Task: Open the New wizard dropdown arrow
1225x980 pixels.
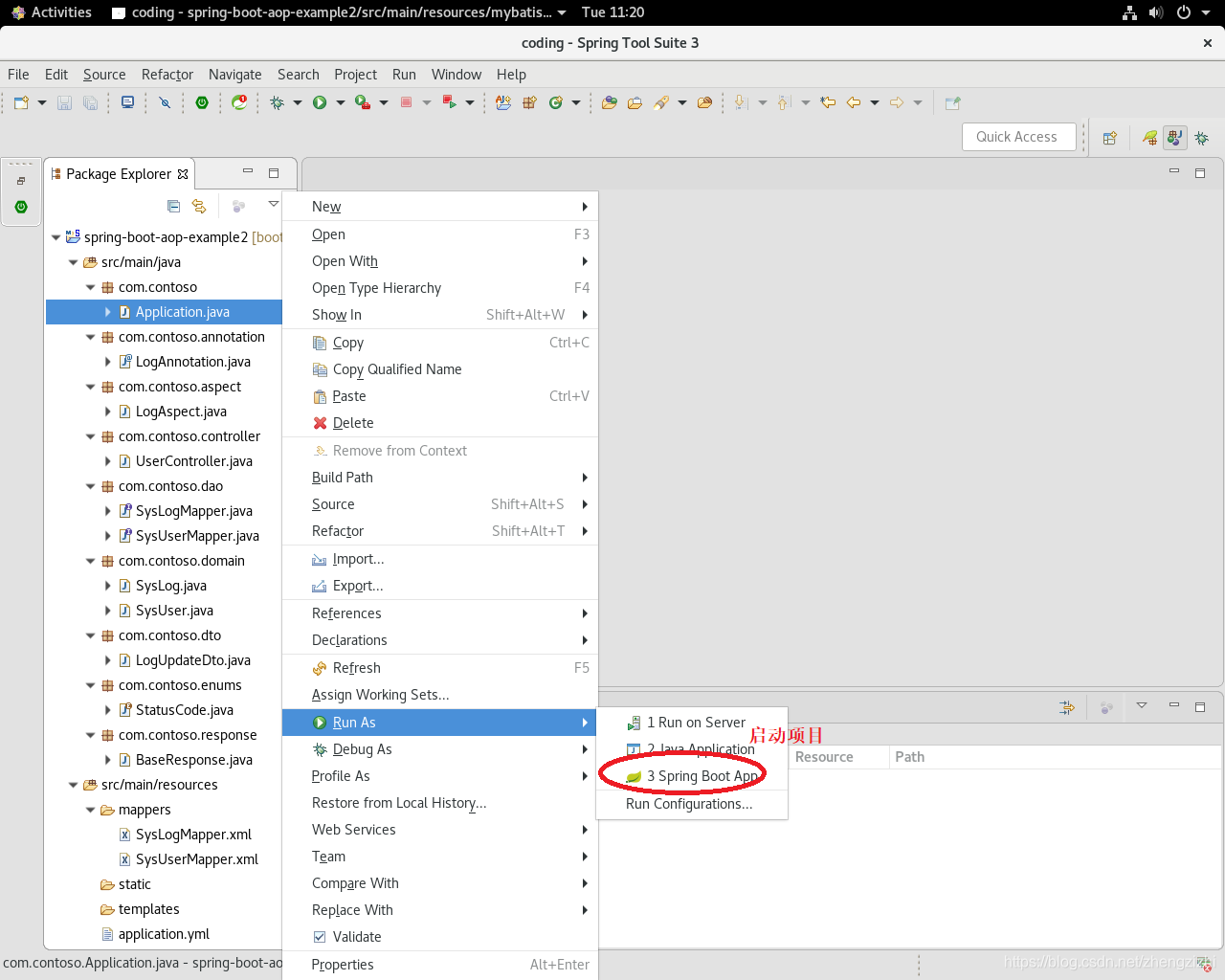Action: 42,102
